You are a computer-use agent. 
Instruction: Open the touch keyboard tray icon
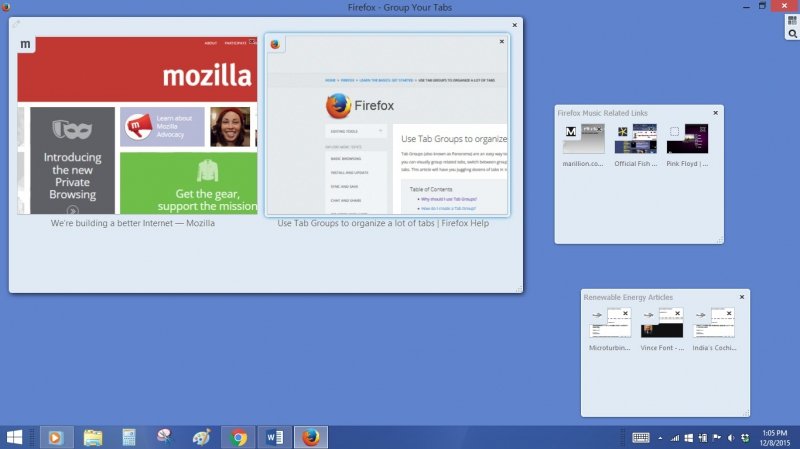click(641, 438)
